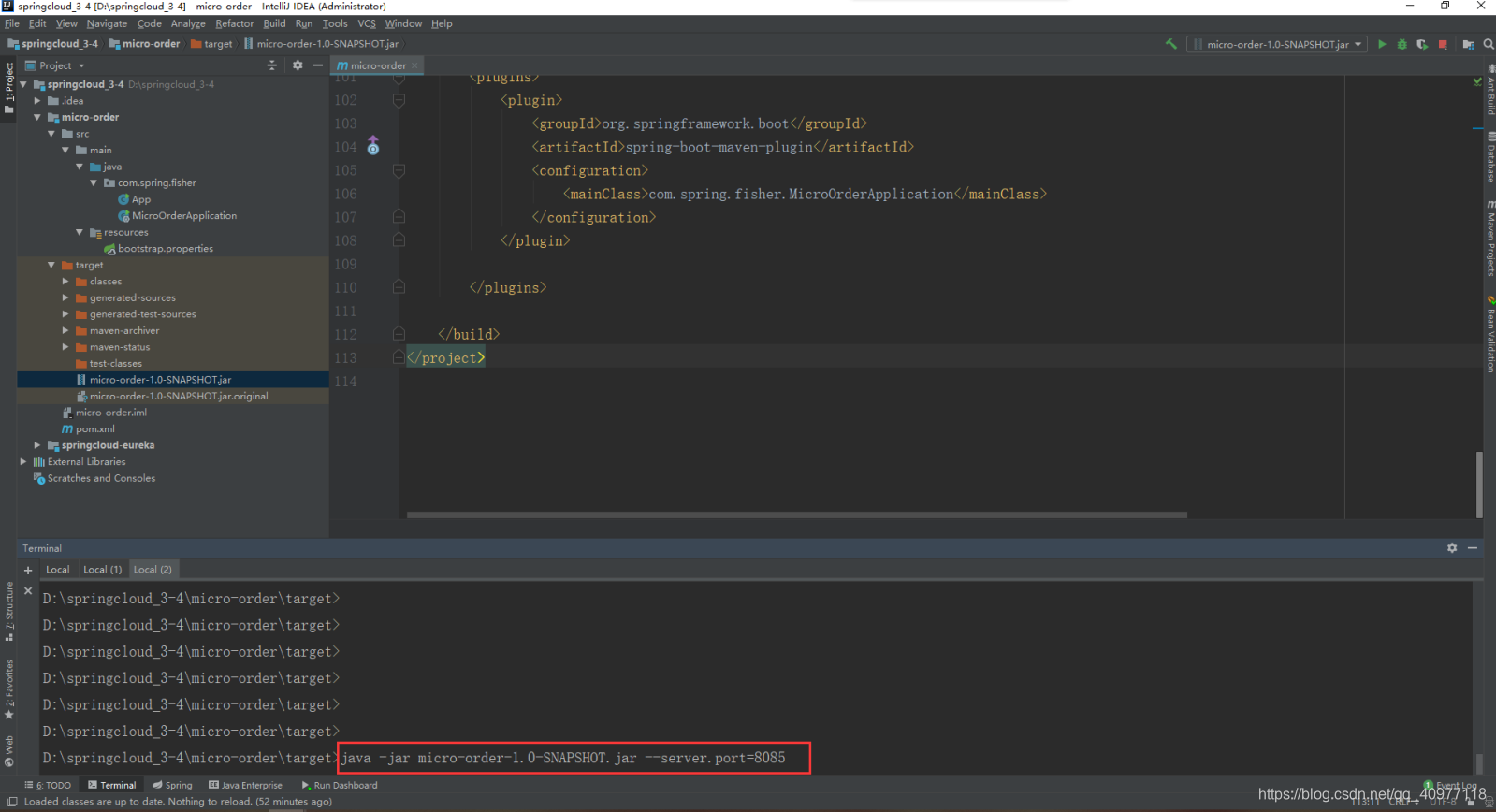
Task: Select micro-order-1.0-SNAPSHOT.jar.original file
Action: (x=172, y=397)
